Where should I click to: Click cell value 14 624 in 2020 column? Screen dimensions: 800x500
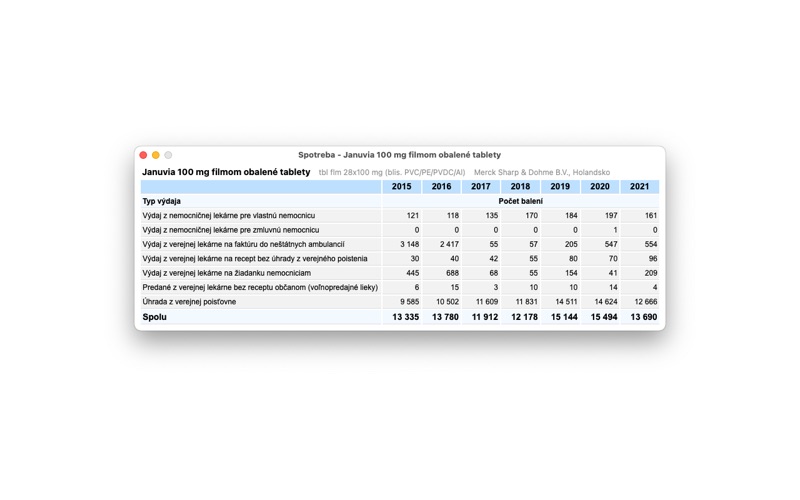pos(606,302)
